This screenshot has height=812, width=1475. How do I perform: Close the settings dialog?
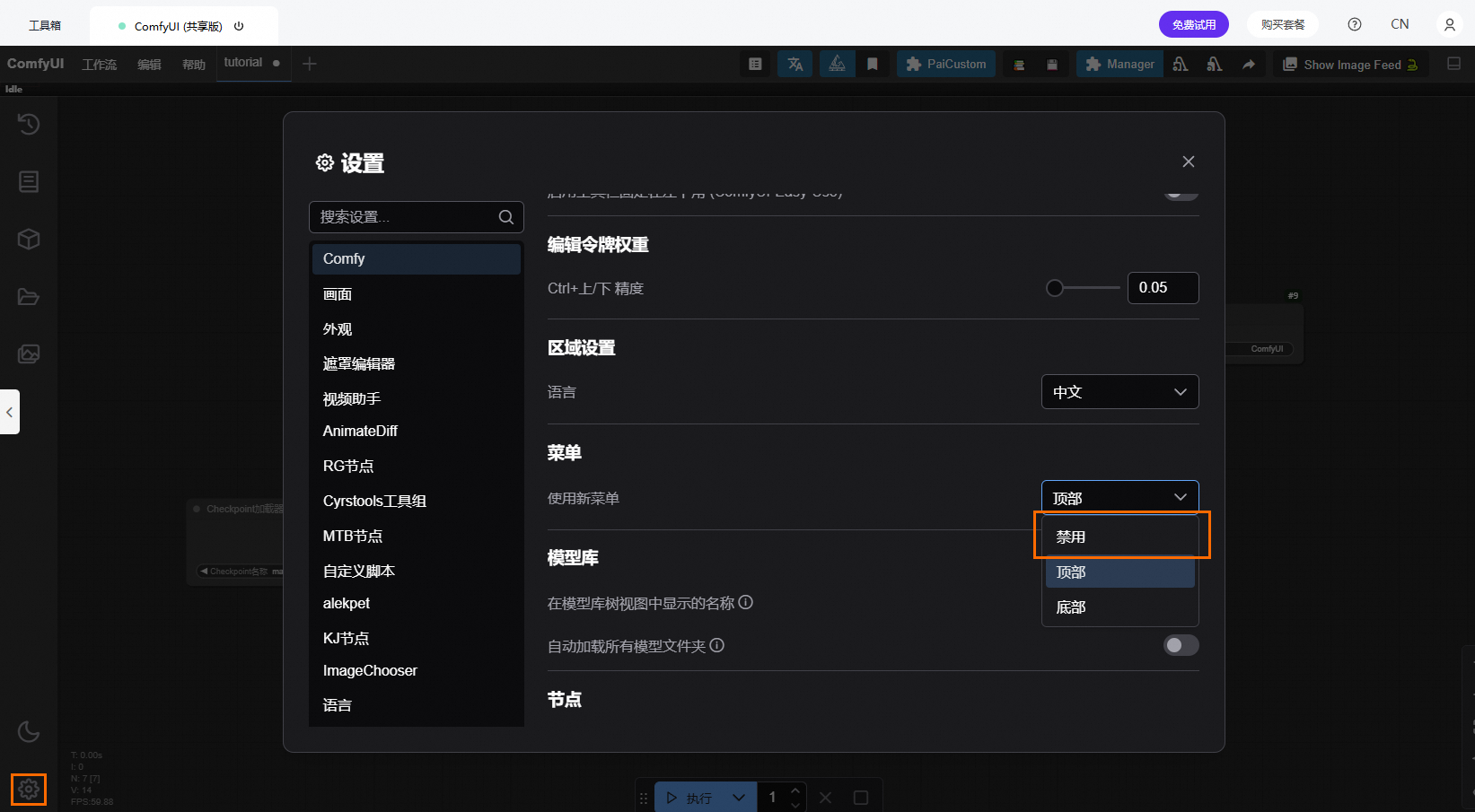click(1189, 162)
